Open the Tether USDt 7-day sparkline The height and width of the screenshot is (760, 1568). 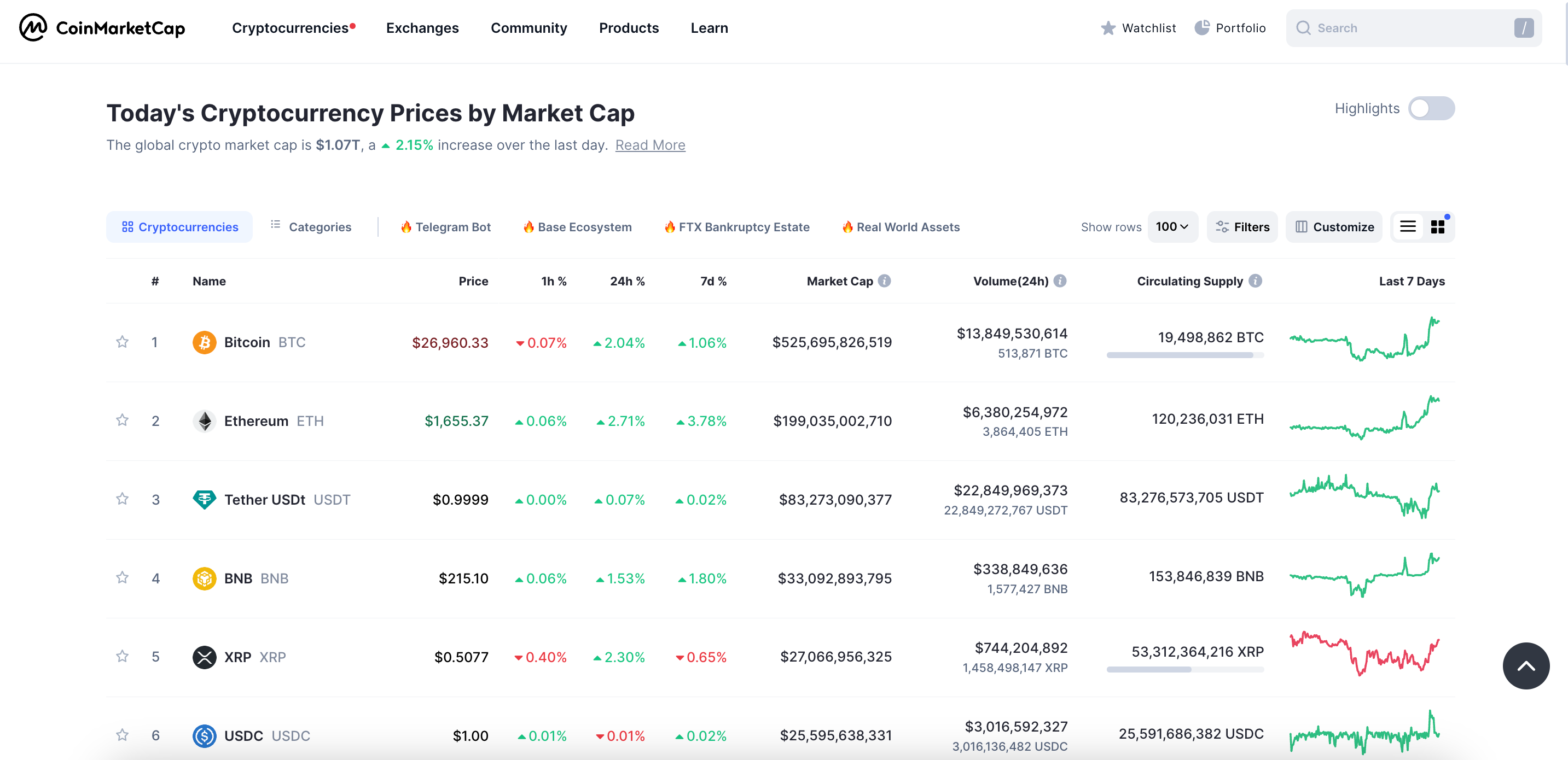pos(1364,496)
